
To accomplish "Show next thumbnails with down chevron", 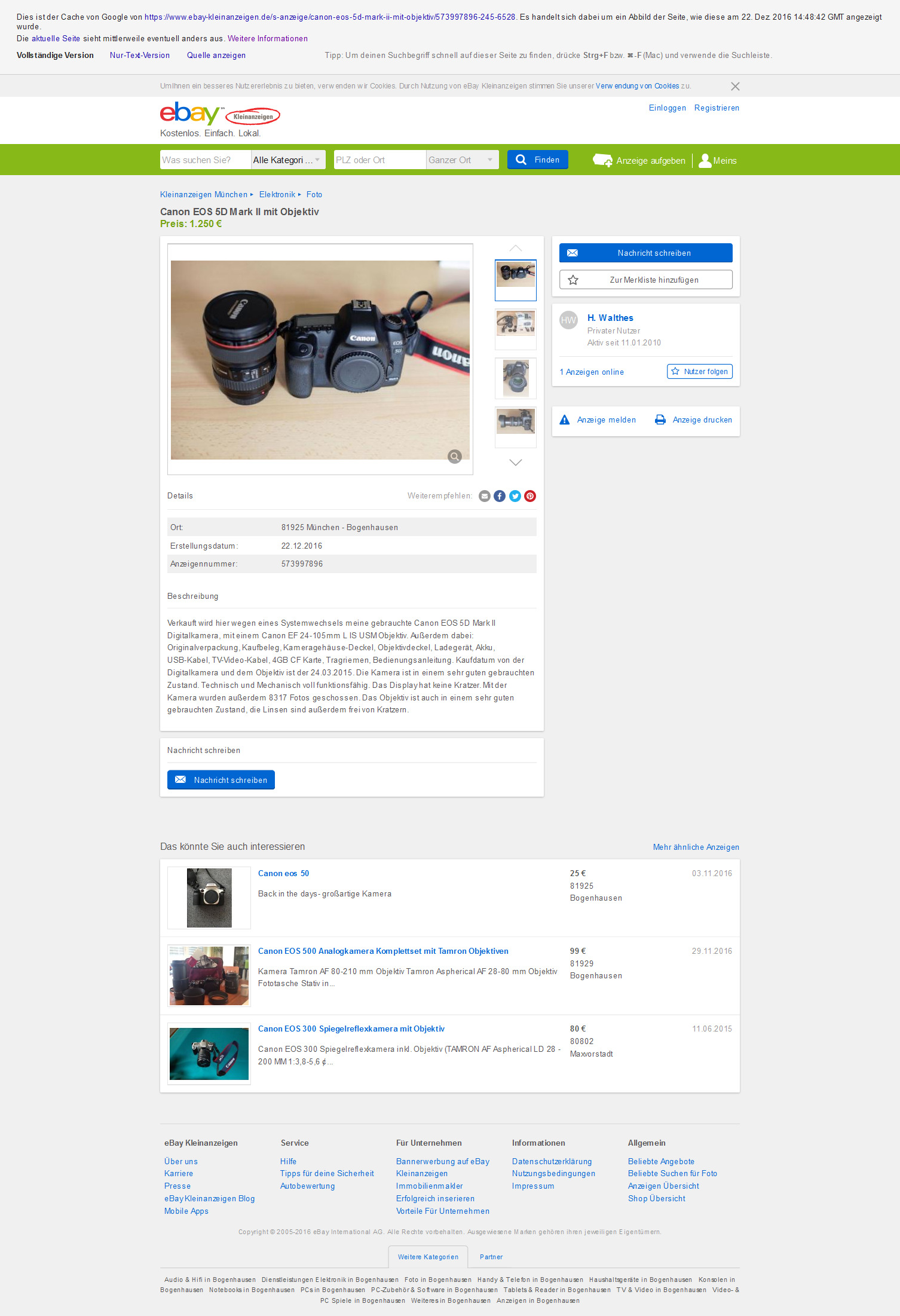I will [516, 462].
